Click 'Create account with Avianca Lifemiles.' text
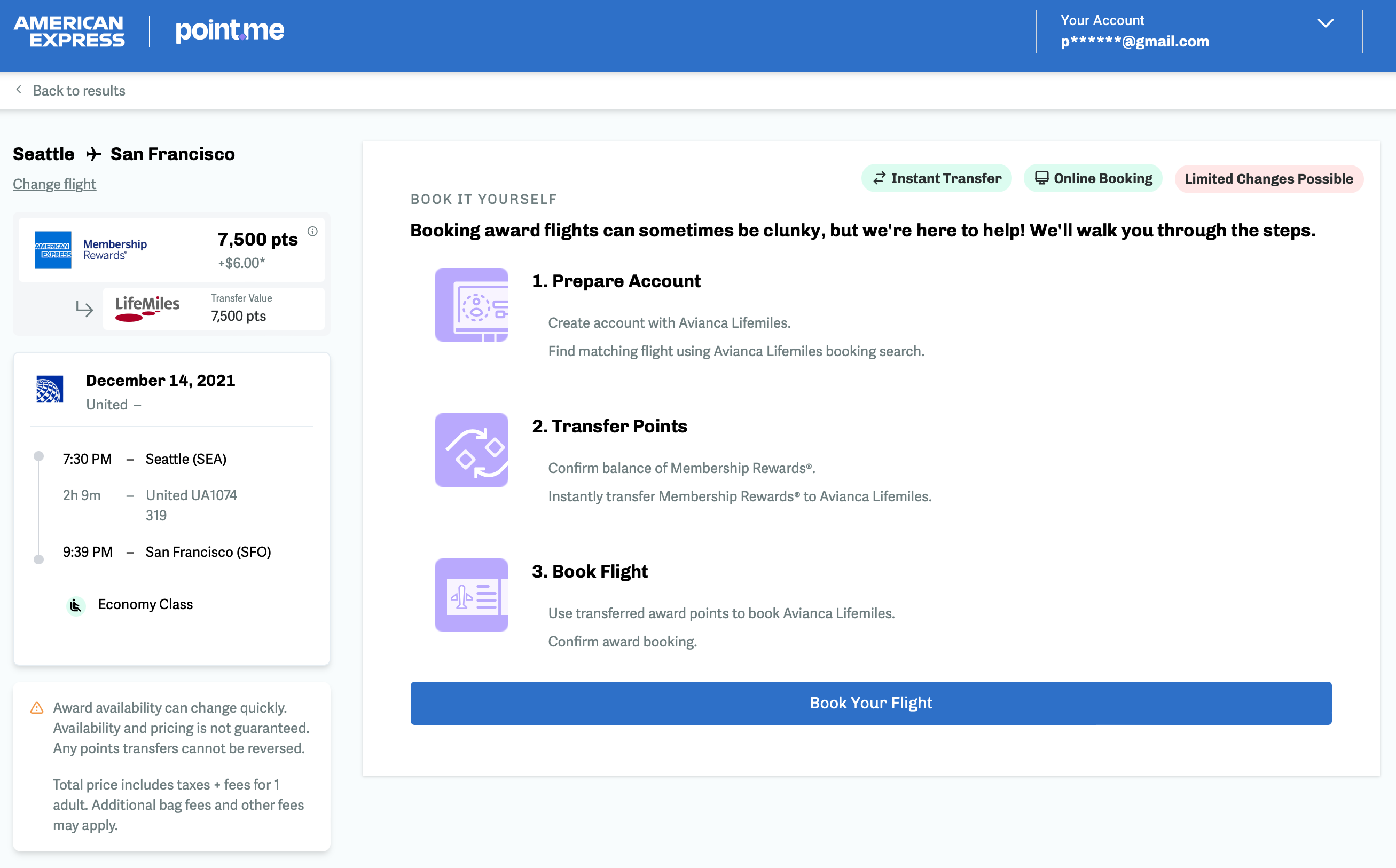 coord(670,323)
